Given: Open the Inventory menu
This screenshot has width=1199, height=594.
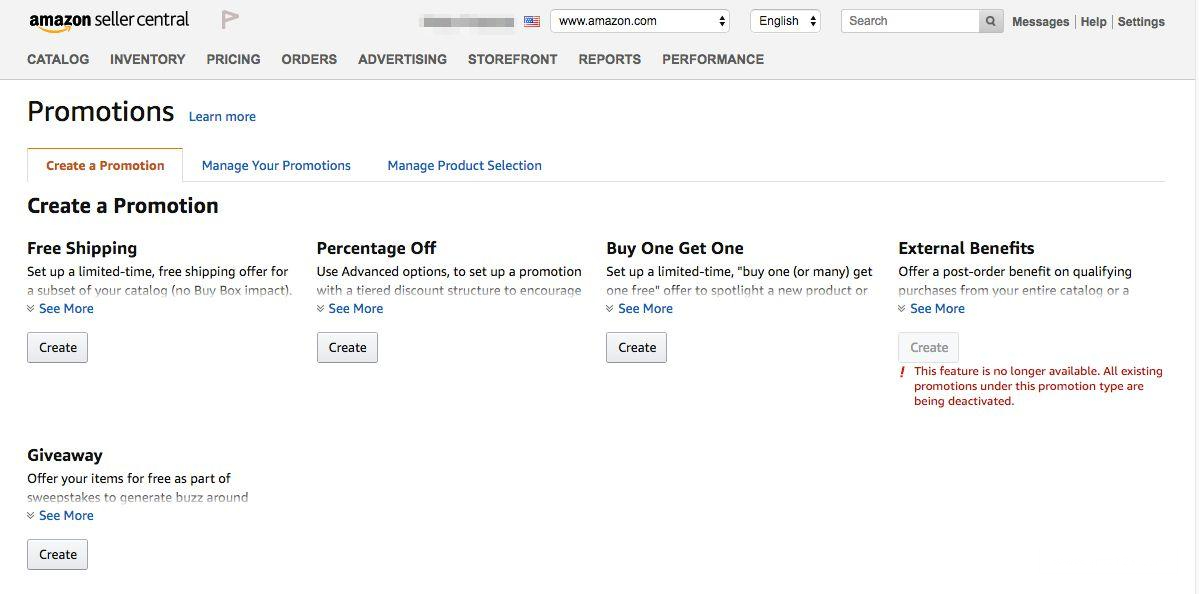Looking at the screenshot, I should pyautogui.click(x=148, y=60).
